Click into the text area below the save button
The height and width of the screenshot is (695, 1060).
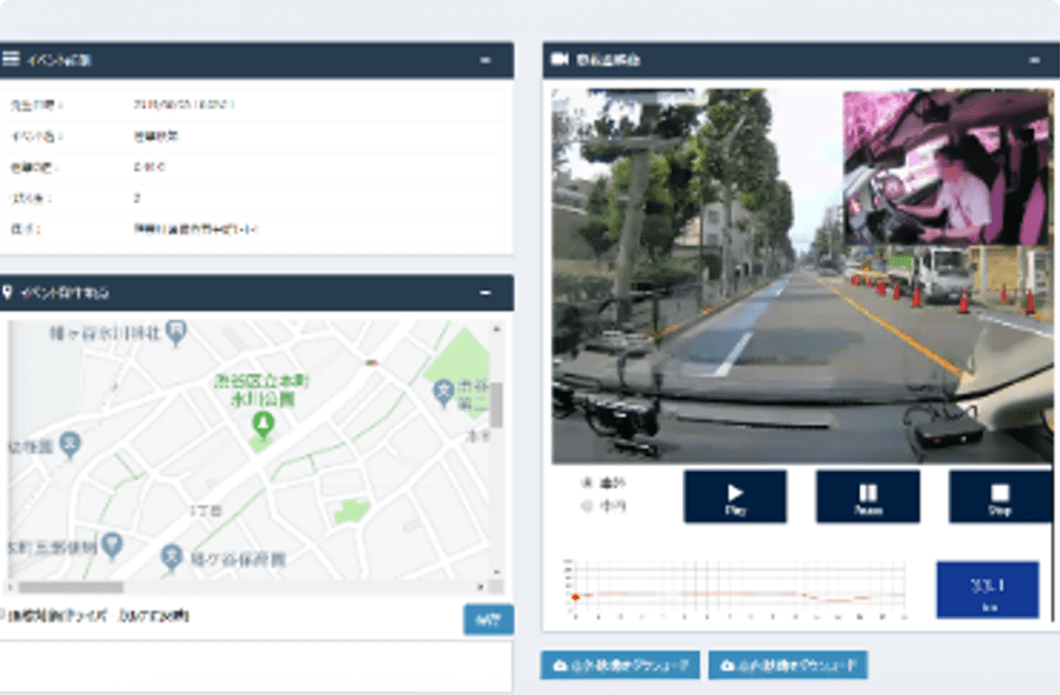(256, 666)
